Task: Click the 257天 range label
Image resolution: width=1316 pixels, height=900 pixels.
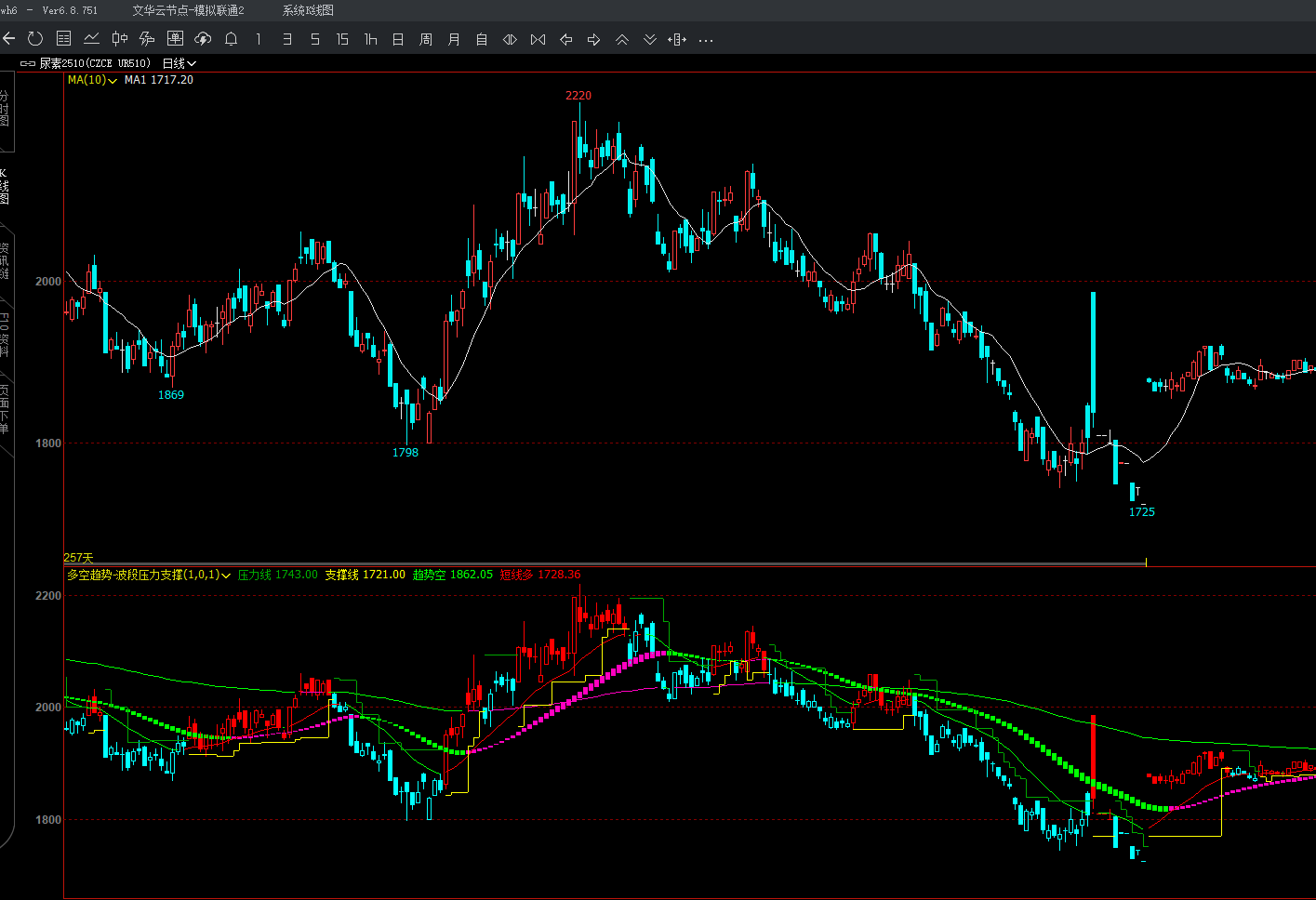Action: [78, 558]
